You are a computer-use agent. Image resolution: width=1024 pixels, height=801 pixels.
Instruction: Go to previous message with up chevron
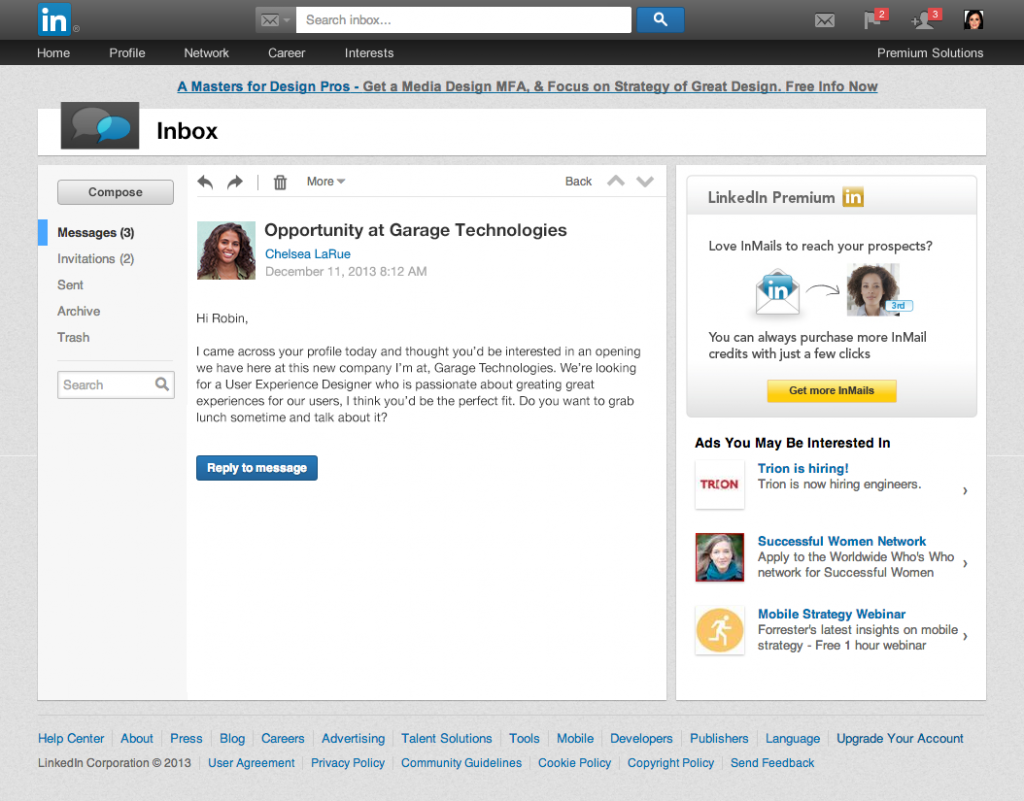coord(616,181)
